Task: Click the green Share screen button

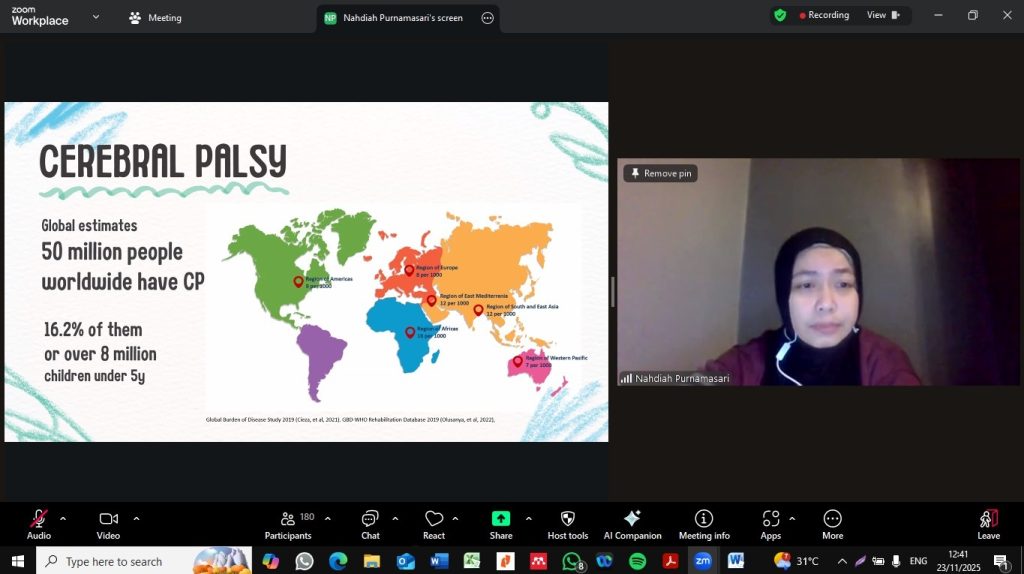Action: pyautogui.click(x=501, y=519)
